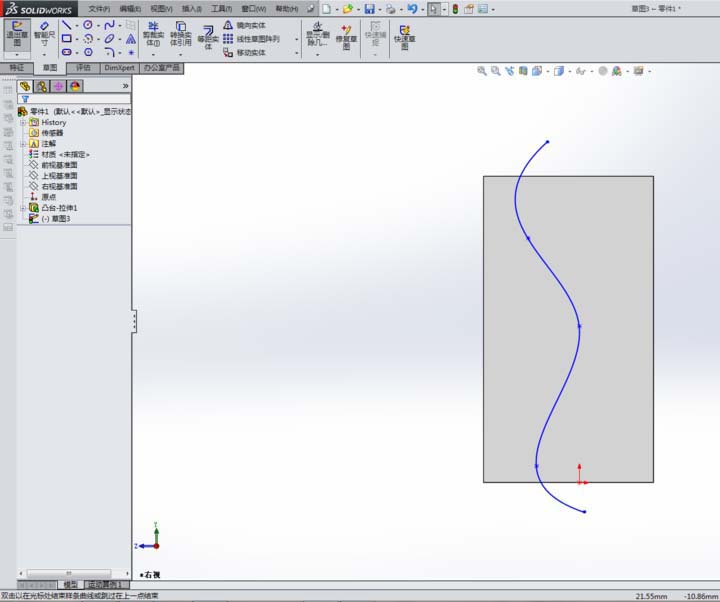
Task: Toggle Hide/Show Items glasses icon
Action: pos(581,71)
